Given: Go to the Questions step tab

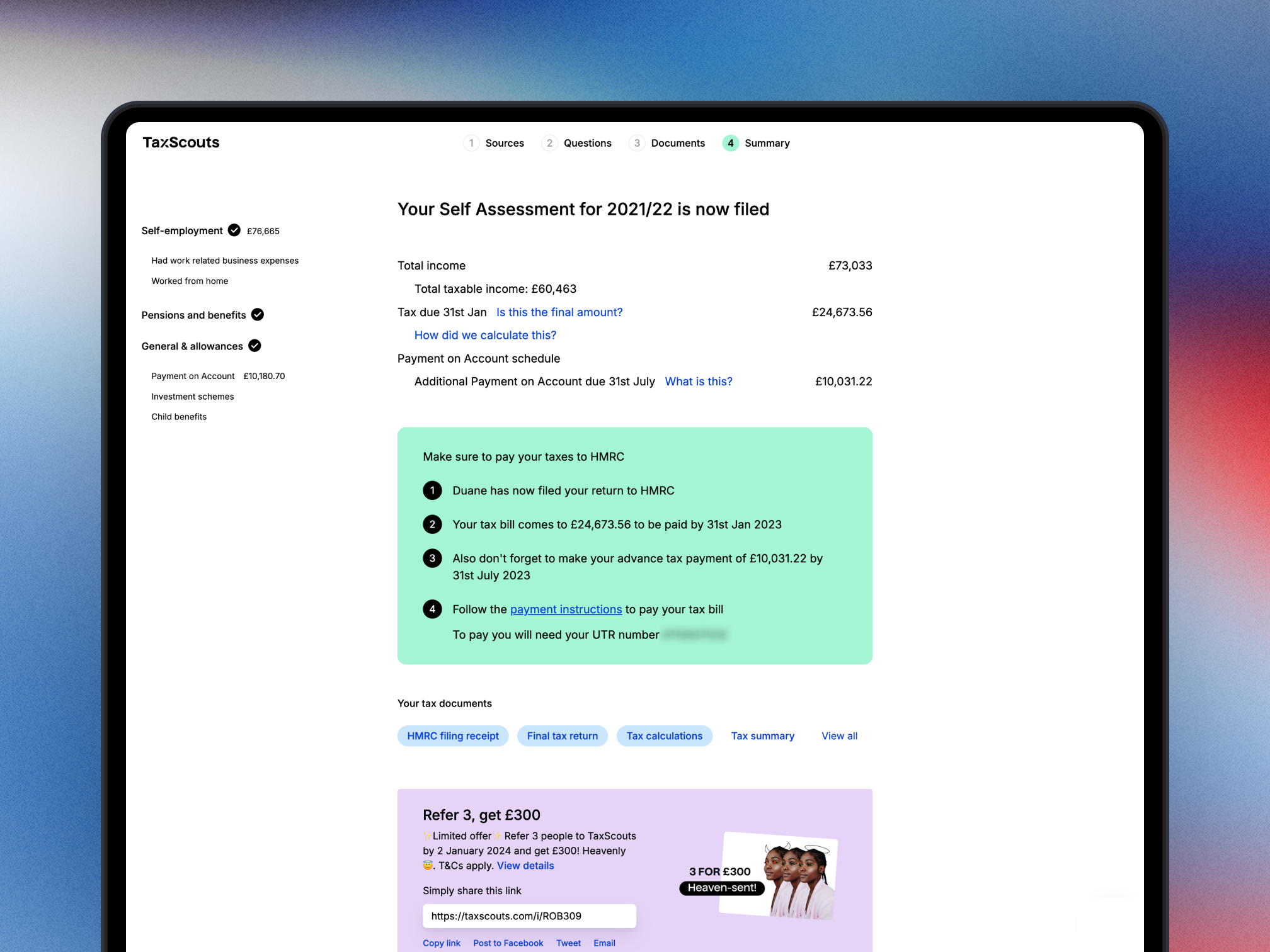Looking at the screenshot, I should (587, 143).
